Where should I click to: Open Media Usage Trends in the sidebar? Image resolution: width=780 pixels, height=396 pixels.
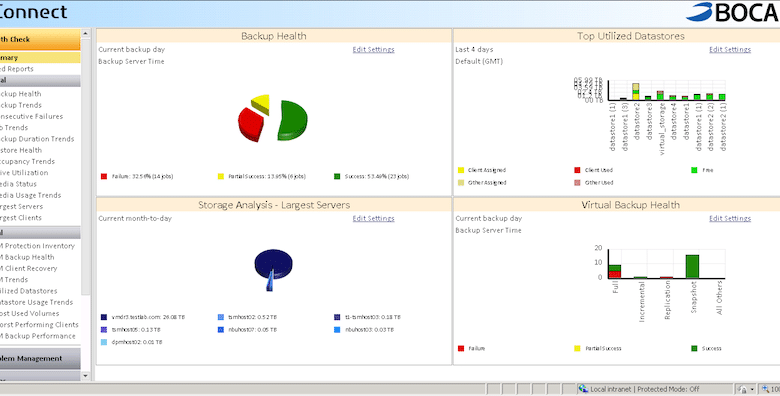30,195
